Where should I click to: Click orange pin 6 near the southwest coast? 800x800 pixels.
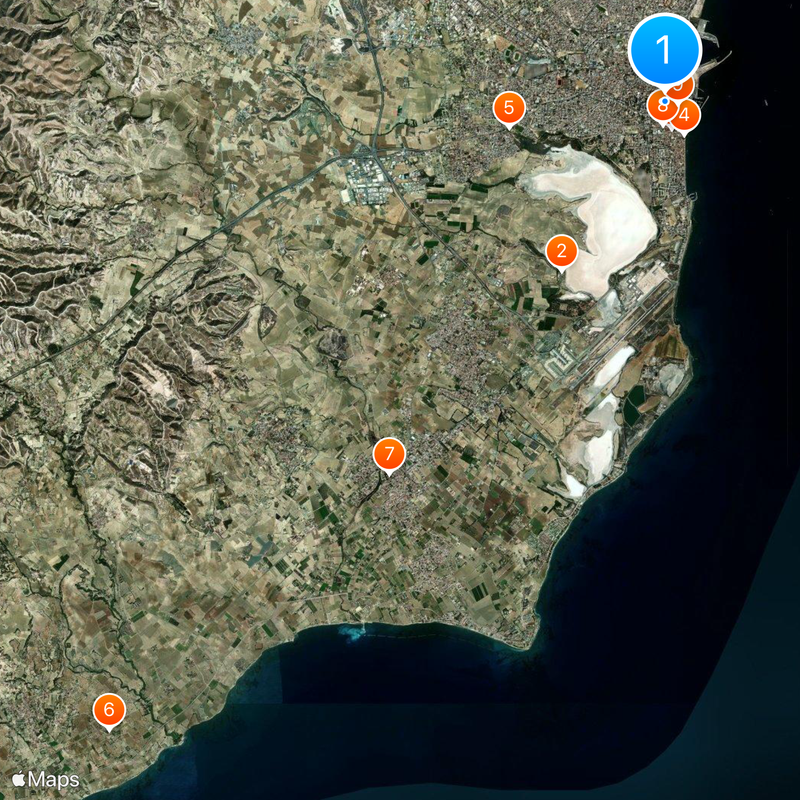109,710
